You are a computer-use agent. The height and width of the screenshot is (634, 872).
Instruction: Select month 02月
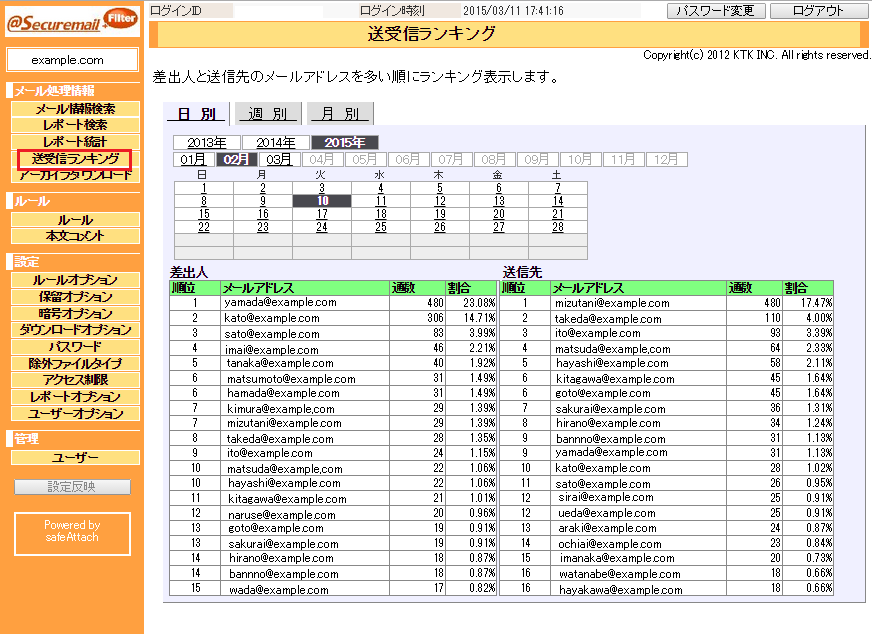point(236,160)
